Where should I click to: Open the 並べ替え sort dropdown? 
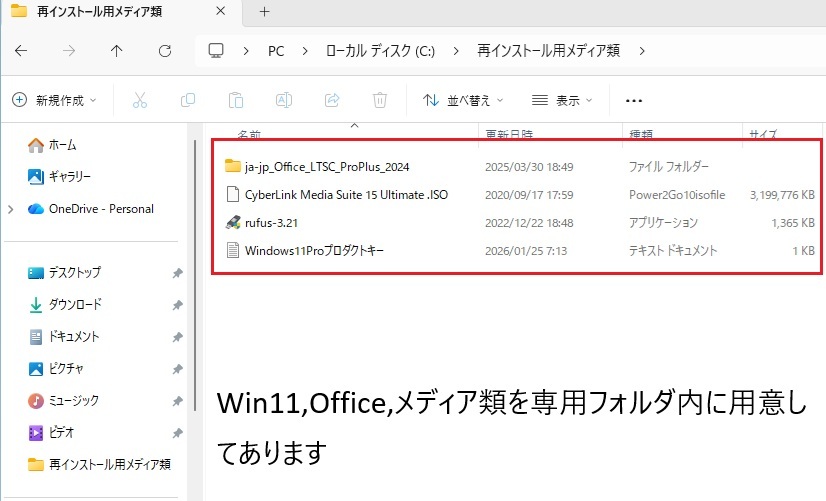coord(463,100)
